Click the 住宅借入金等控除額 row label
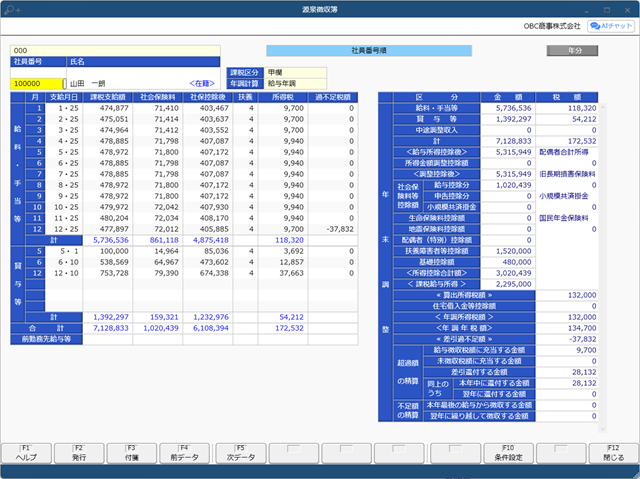640x479 pixels. click(x=464, y=306)
